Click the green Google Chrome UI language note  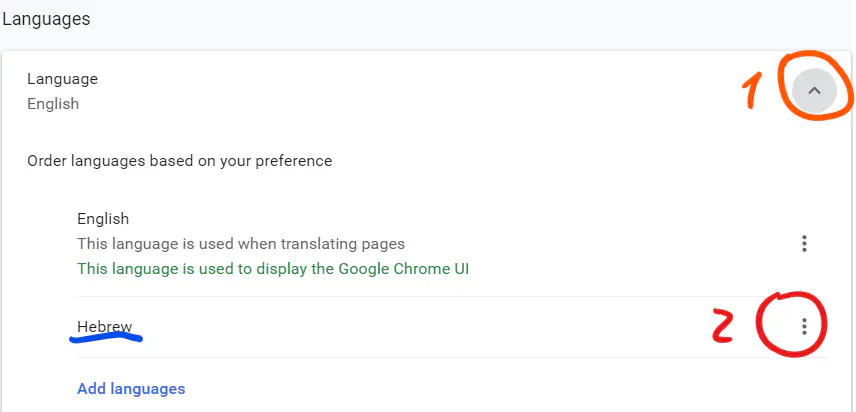point(273,268)
